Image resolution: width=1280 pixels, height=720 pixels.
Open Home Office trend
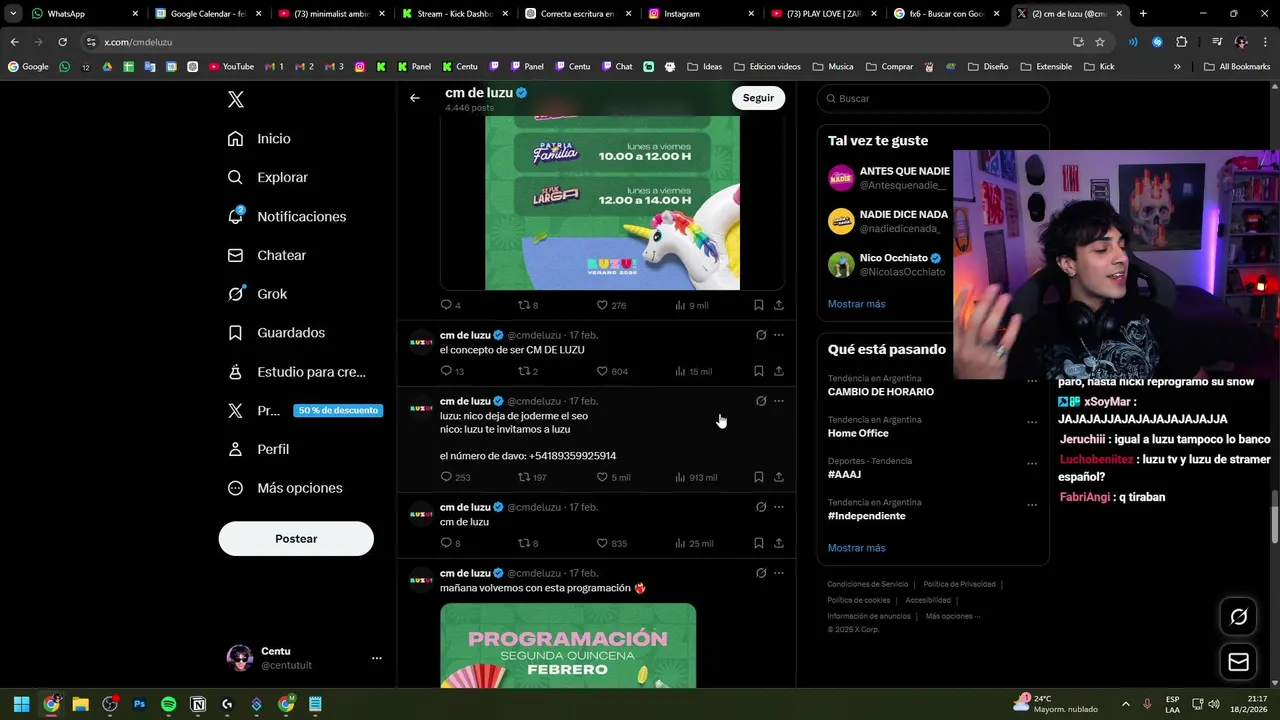tap(858, 433)
